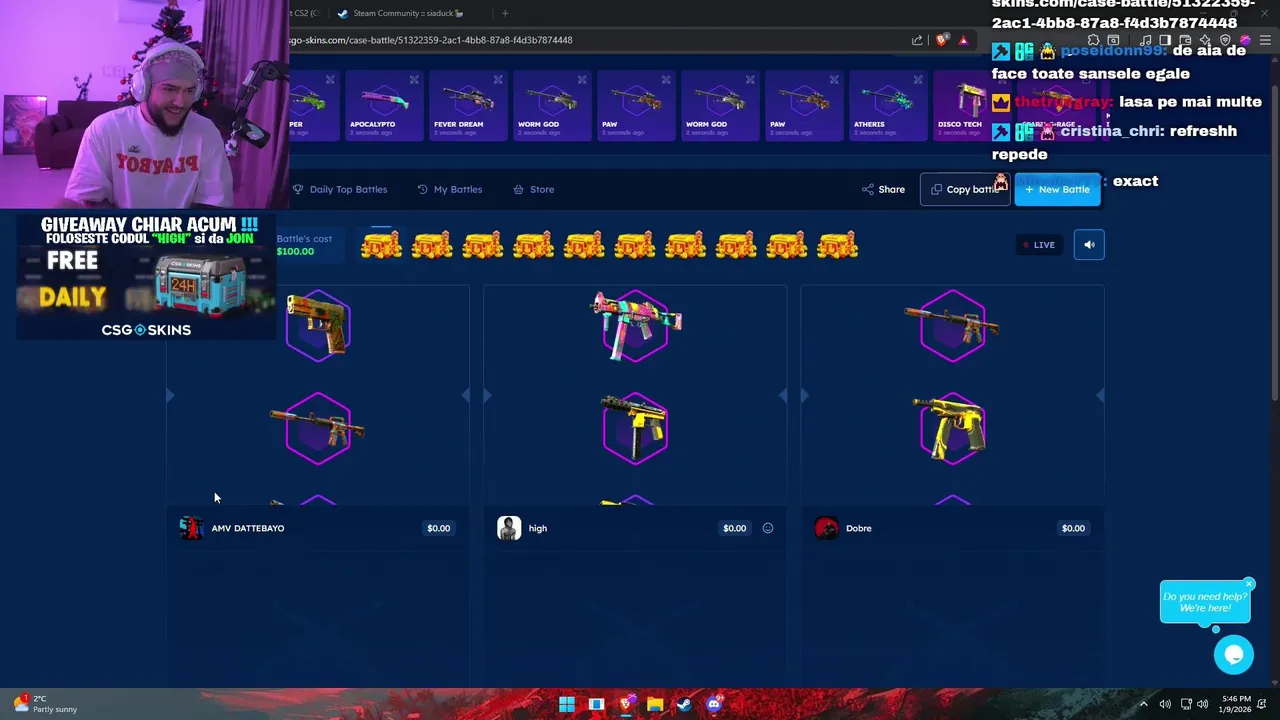
Task: Click crossed-swords battle icon on FEVER DREAM card
Action: 498,80
